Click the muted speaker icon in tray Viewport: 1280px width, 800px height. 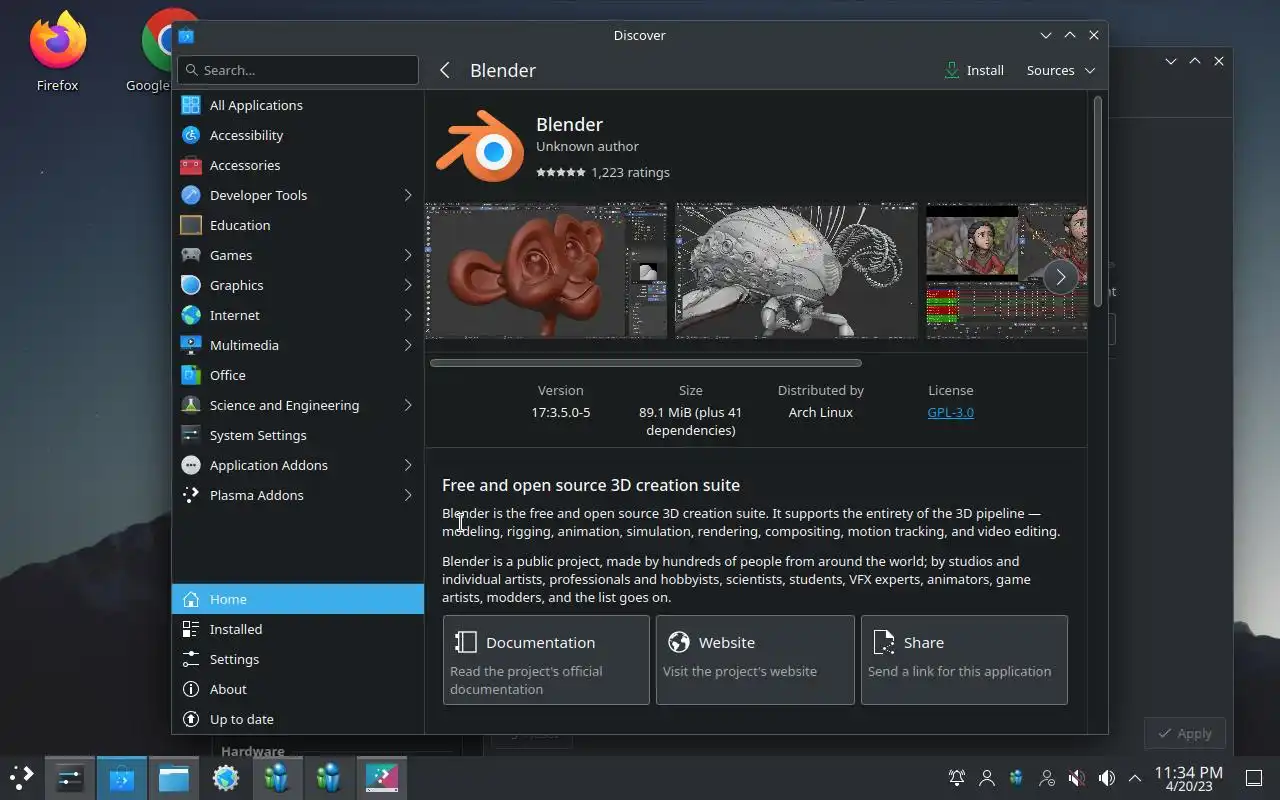click(x=1077, y=777)
